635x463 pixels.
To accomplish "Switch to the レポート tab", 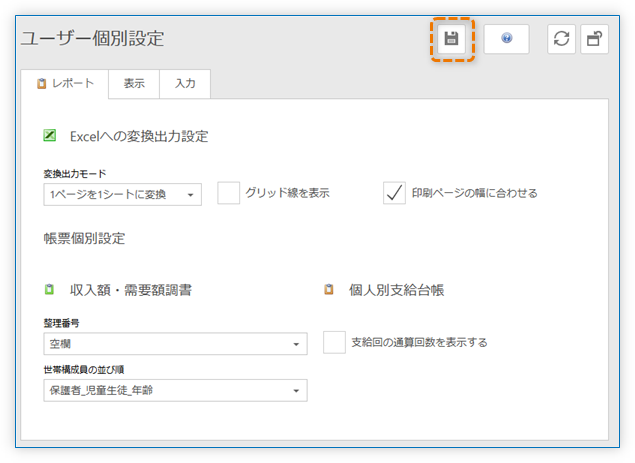I will (x=64, y=84).
